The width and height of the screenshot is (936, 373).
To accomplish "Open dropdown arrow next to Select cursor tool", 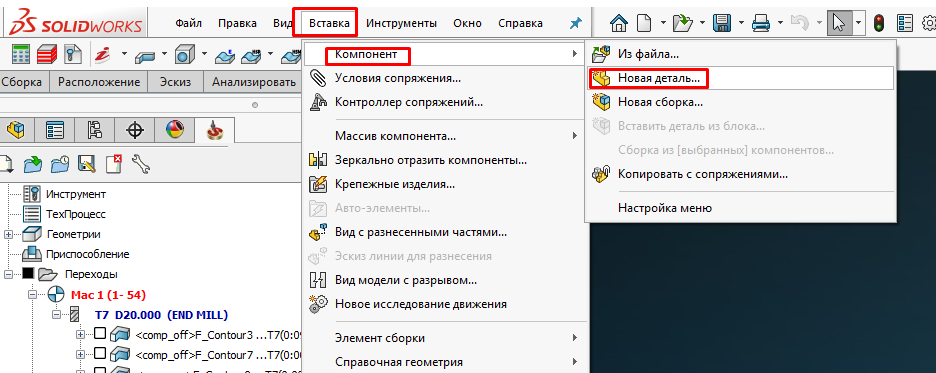I will click(858, 24).
